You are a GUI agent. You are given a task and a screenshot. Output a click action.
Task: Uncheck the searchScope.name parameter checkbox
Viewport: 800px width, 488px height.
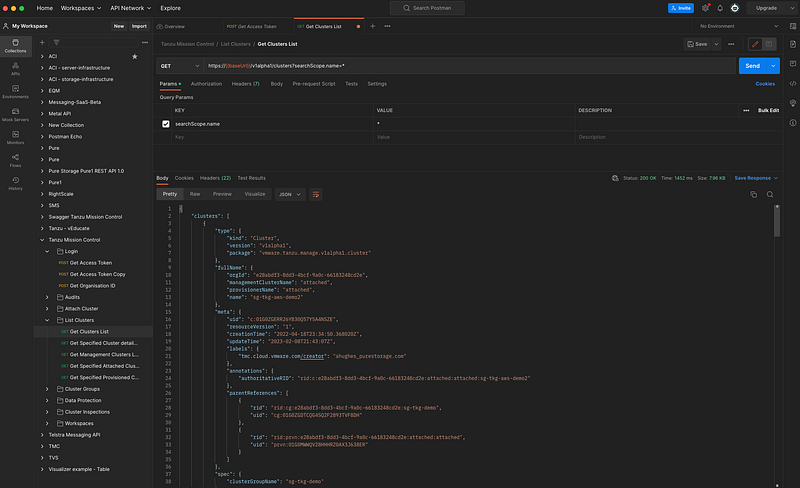(166, 124)
